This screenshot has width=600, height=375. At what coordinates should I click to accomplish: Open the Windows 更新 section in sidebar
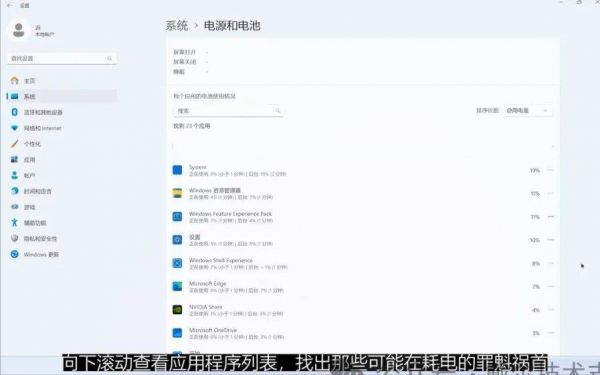coord(62,254)
